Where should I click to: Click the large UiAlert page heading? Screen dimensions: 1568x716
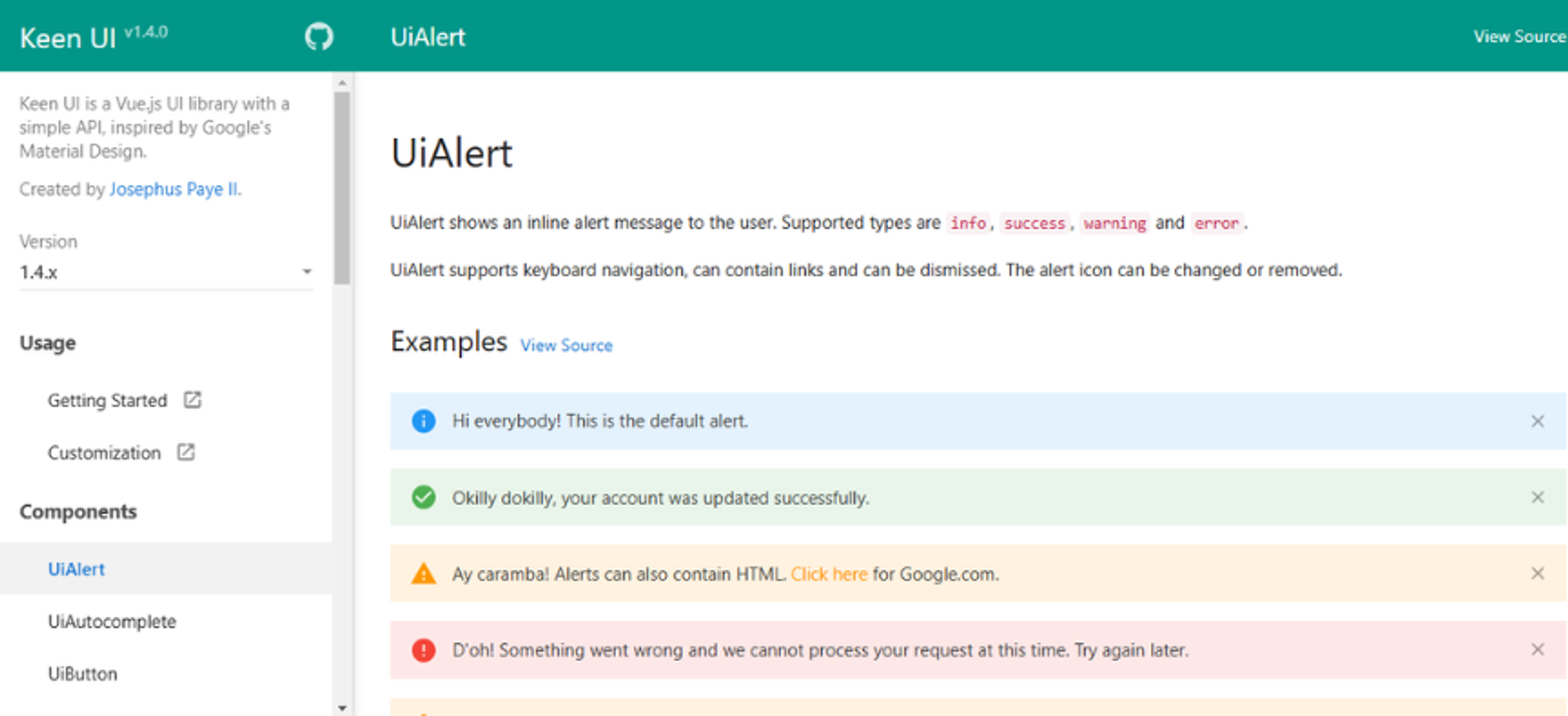(452, 153)
